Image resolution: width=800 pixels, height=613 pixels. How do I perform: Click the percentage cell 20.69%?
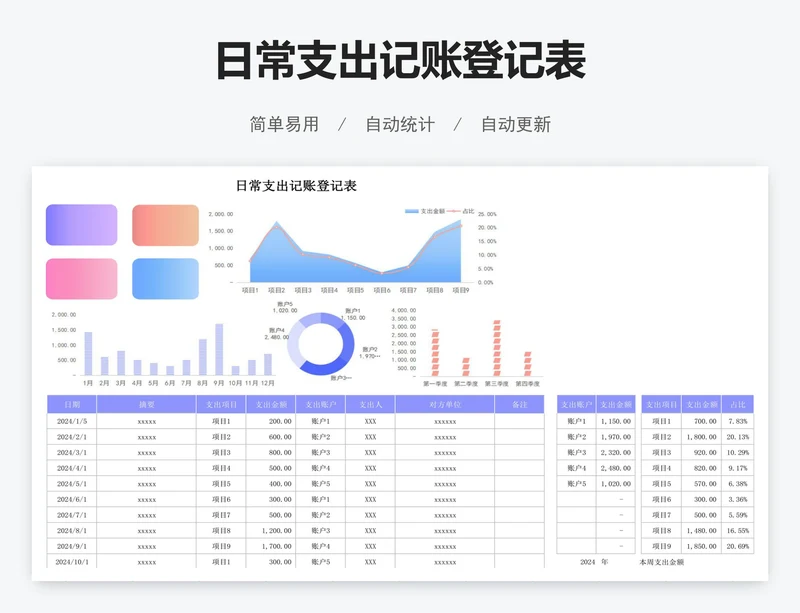[738, 546]
